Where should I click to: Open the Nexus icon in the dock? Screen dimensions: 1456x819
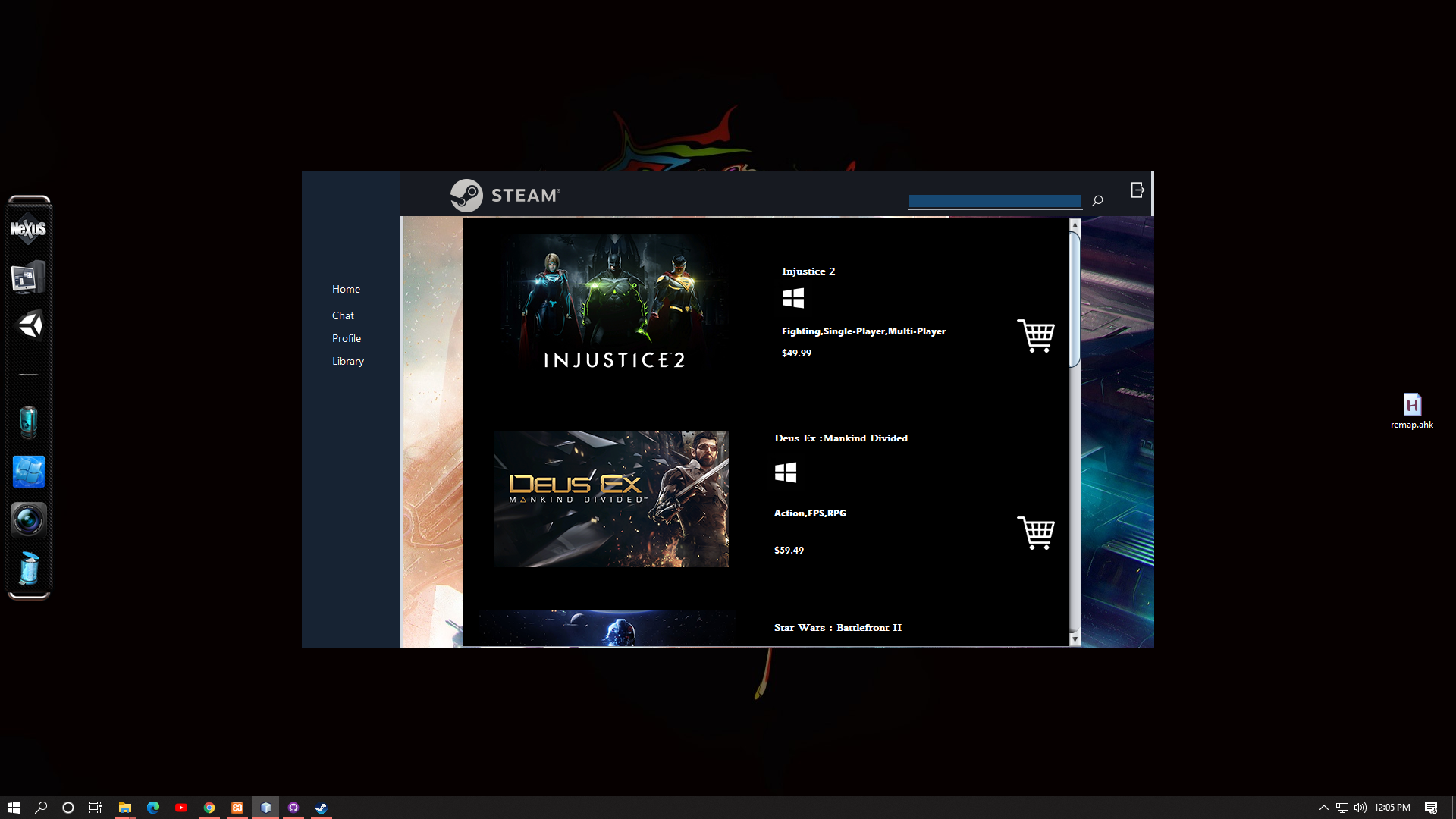point(29,229)
